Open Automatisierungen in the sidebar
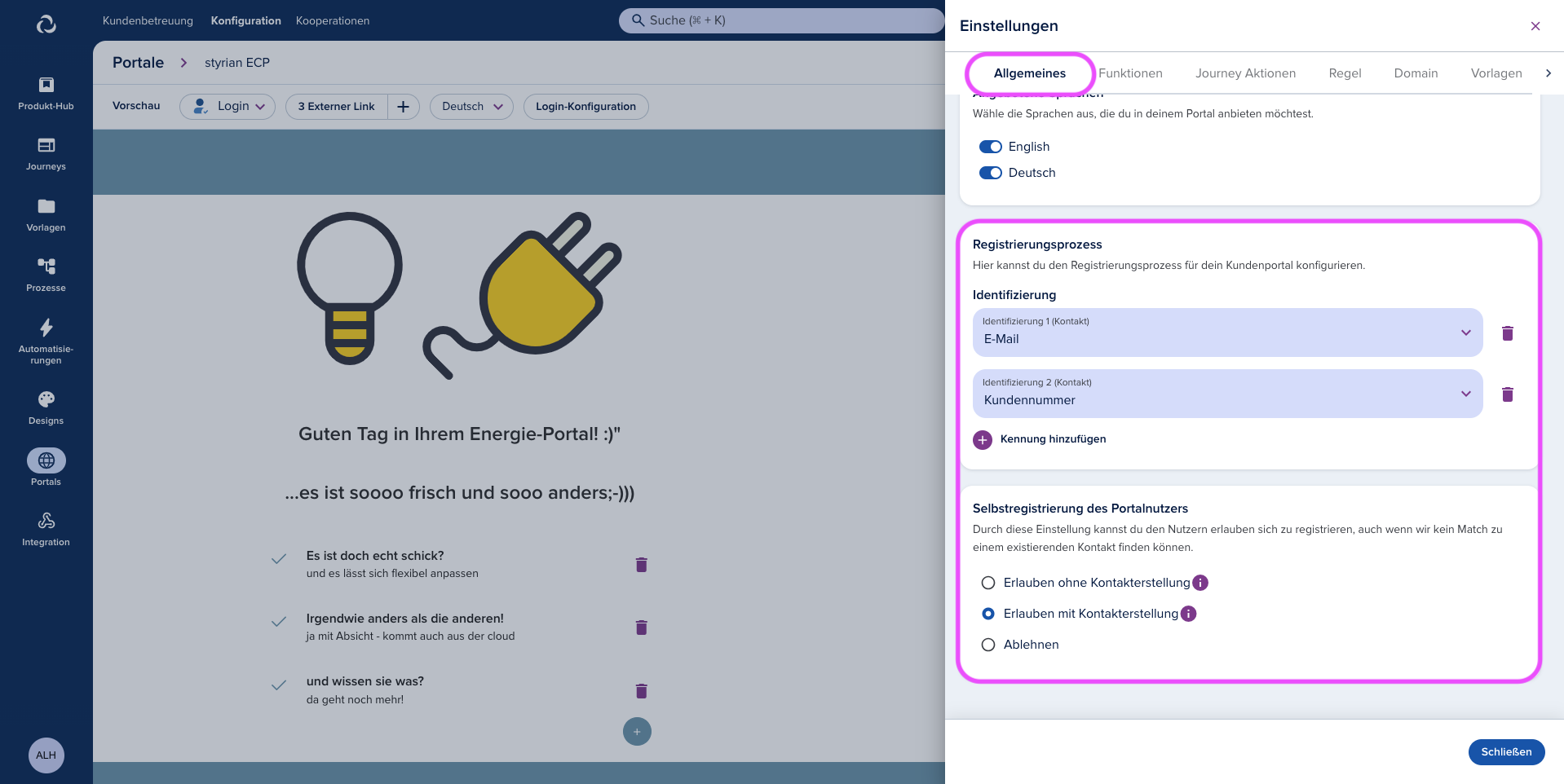This screenshot has height=784, width=1564. [x=46, y=341]
